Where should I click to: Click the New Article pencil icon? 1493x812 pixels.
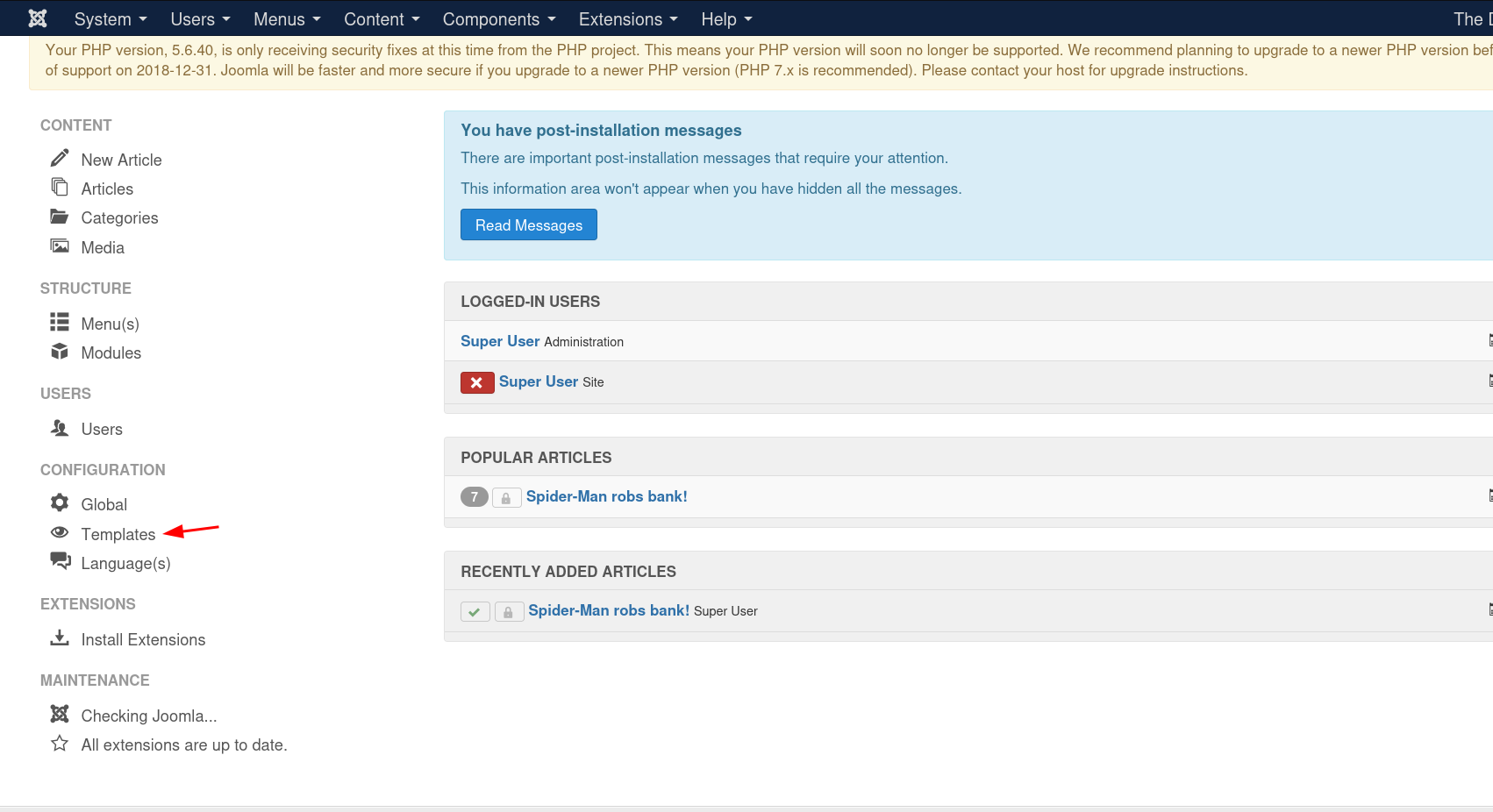coord(60,159)
